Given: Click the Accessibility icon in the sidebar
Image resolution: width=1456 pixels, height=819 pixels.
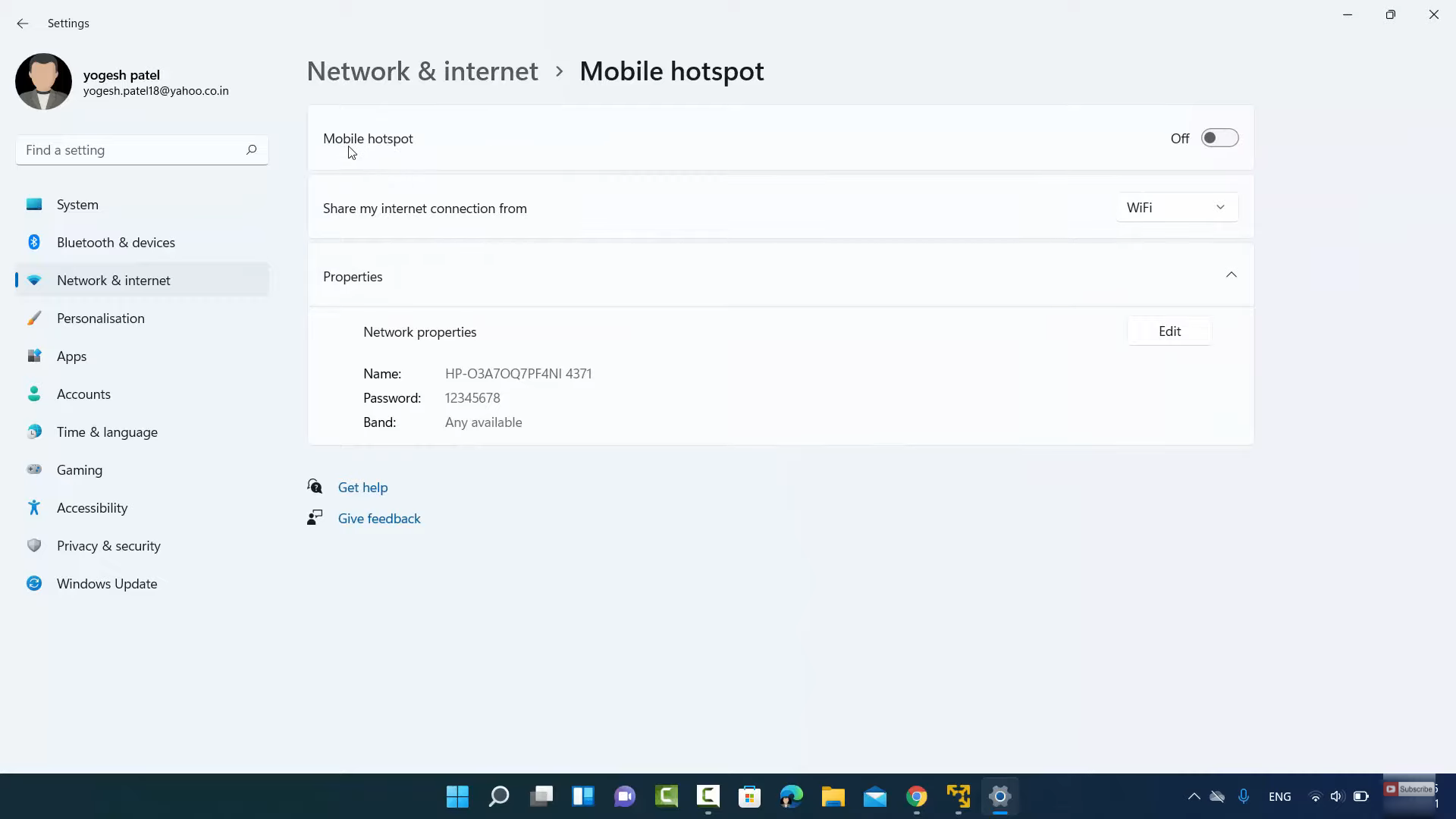Looking at the screenshot, I should [x=34, y=508].
